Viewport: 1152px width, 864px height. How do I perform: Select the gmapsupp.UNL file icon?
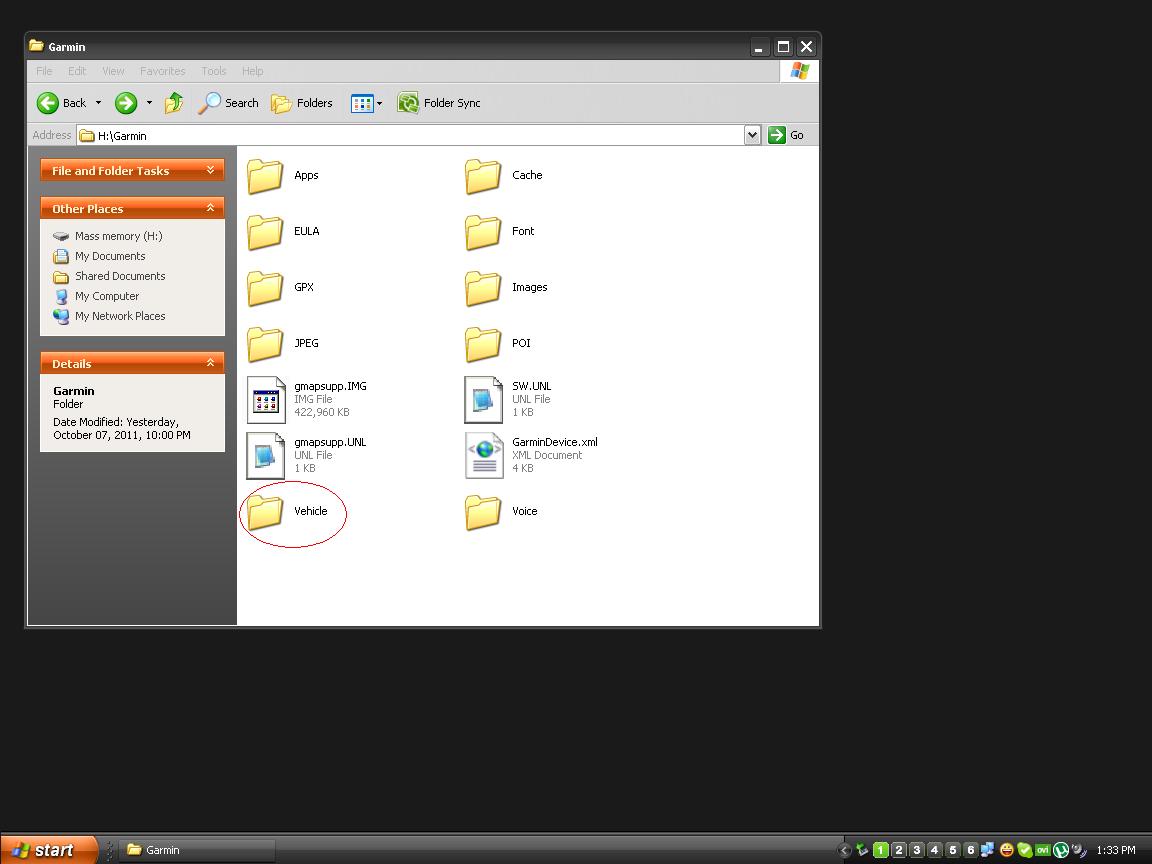(x=266, y=456)
